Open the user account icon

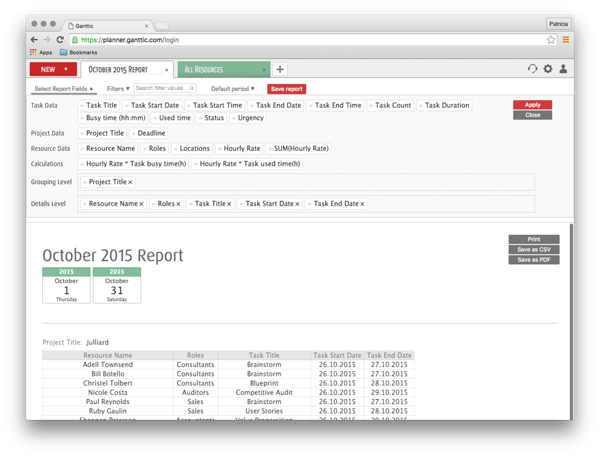tap(563, 69)
